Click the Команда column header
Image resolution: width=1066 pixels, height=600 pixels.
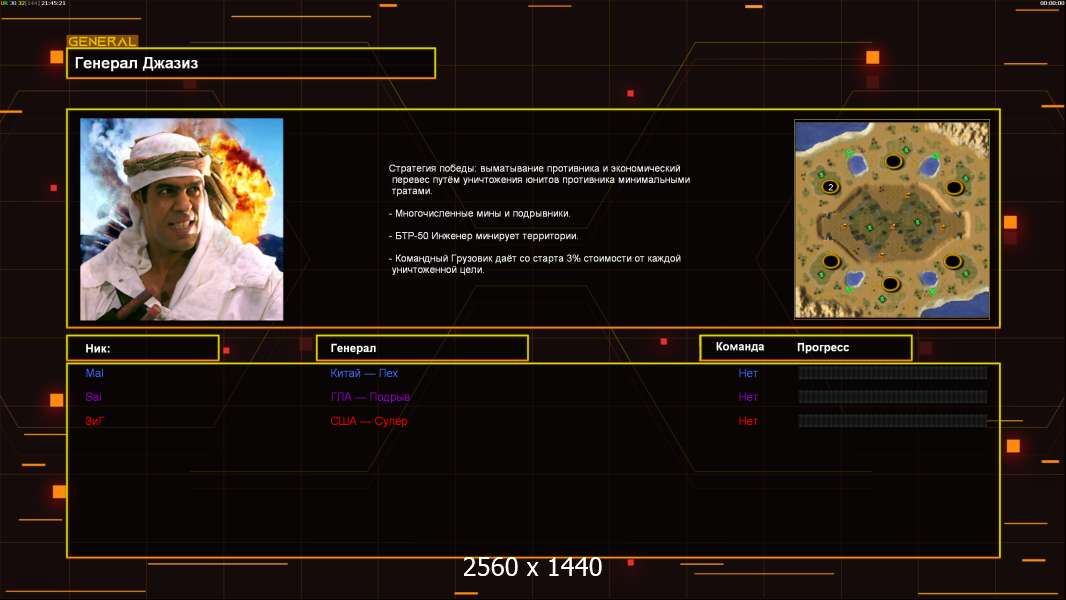click(x=740, y=347)
